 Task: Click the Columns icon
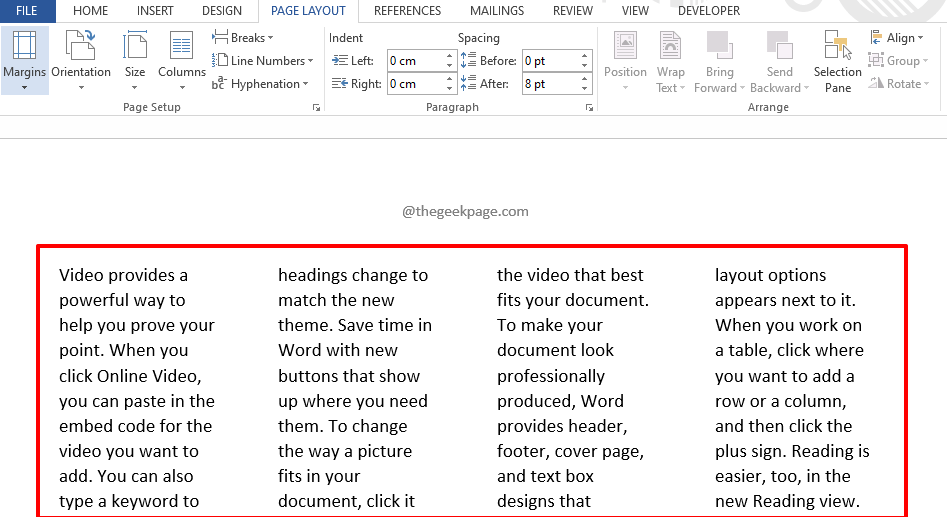point(181,46)
